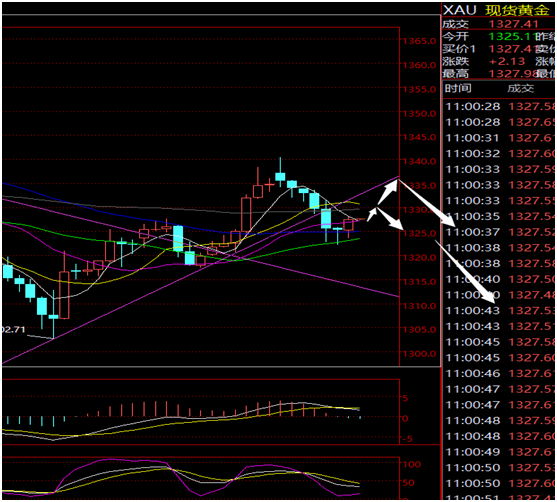
Task: Select the 涨跌 +2.13 change value
Action: pyautogui.click(x=507, y=61)
